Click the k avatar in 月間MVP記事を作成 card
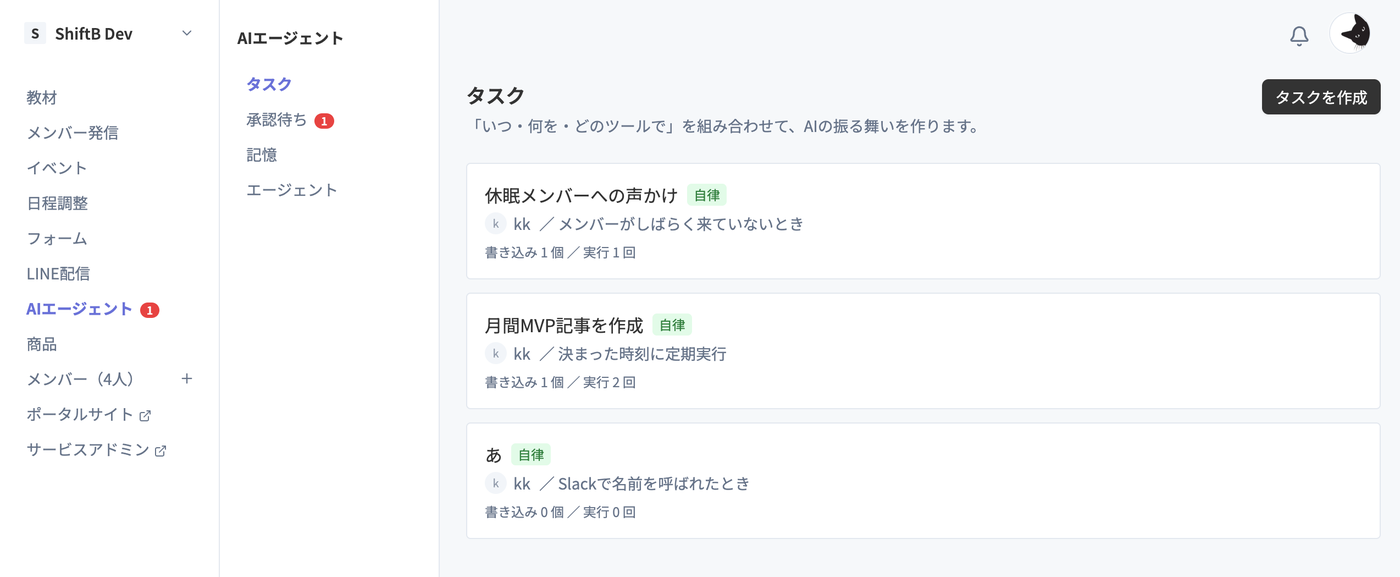The image size is (1400, 577). click(x=496, y=354)
